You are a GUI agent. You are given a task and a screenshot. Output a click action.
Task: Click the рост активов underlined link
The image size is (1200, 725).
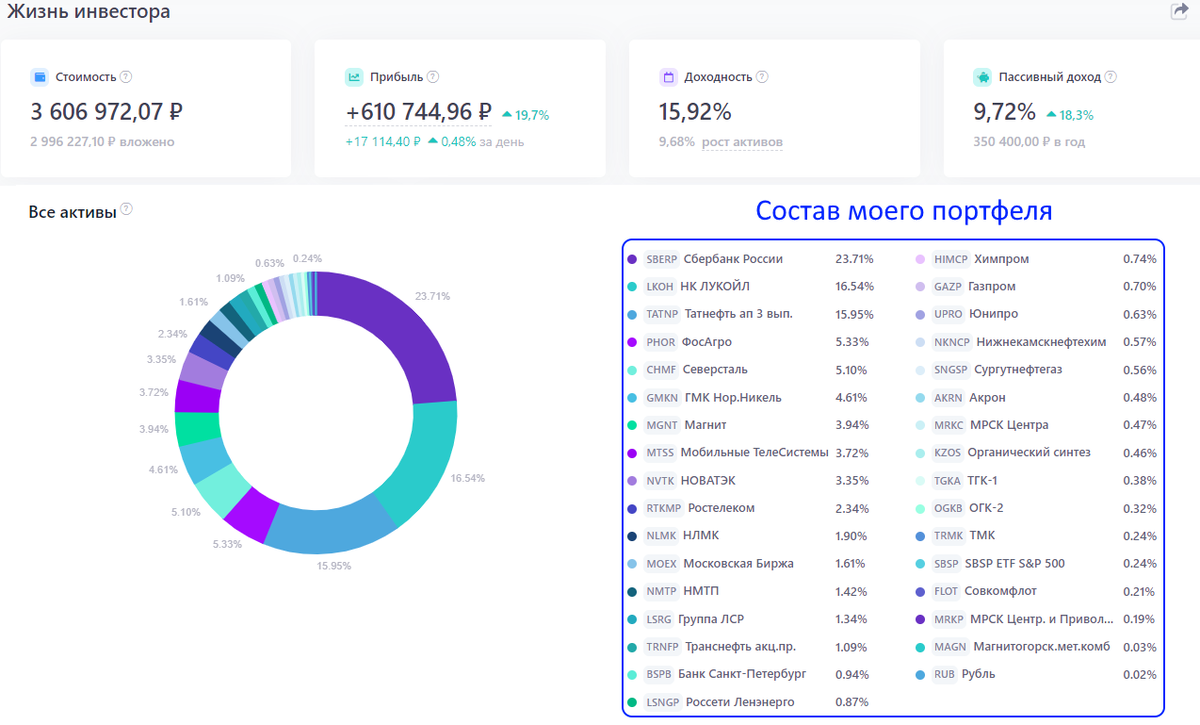[742, 142]
